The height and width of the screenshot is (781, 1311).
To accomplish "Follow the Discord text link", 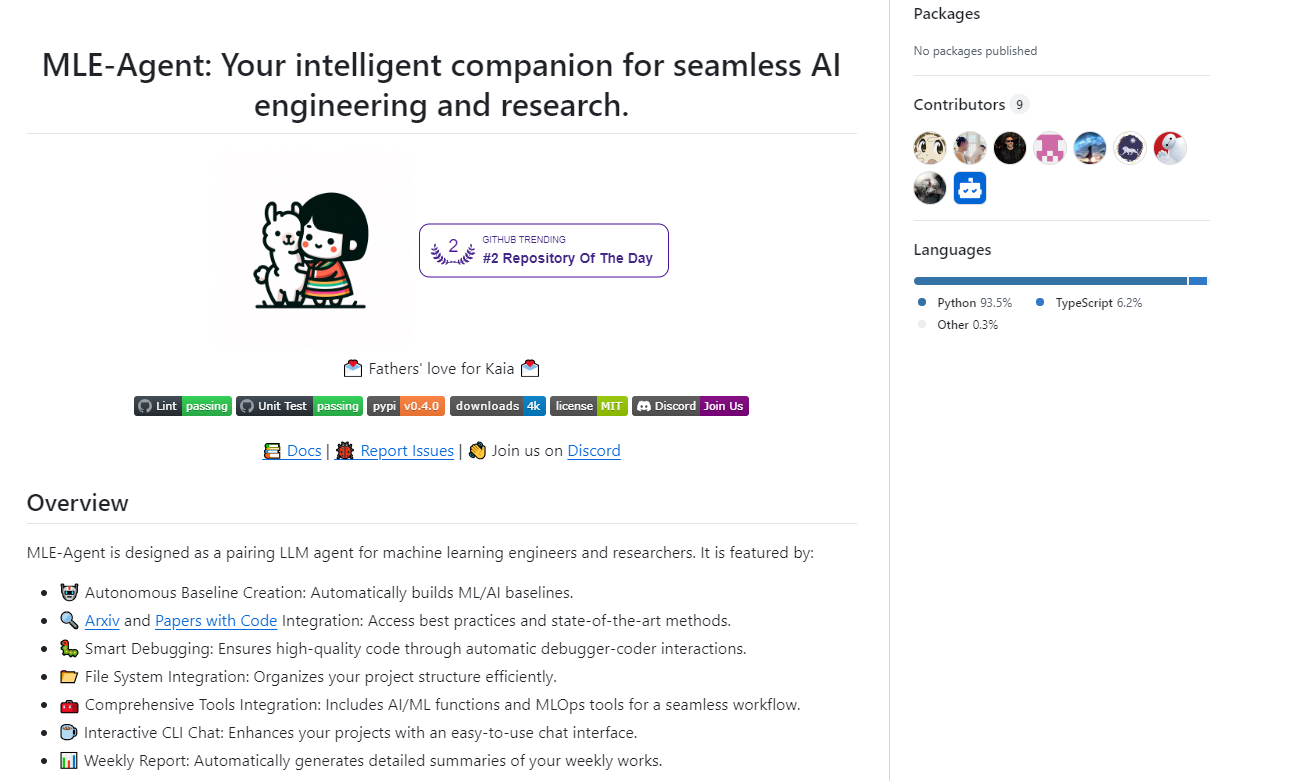I will pyautogui.click(x=594, y=451).
